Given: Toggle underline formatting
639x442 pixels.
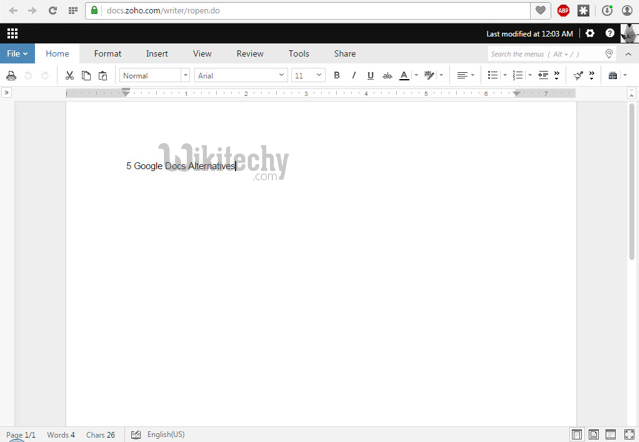Looking at the screenshot, I should 370,75.
